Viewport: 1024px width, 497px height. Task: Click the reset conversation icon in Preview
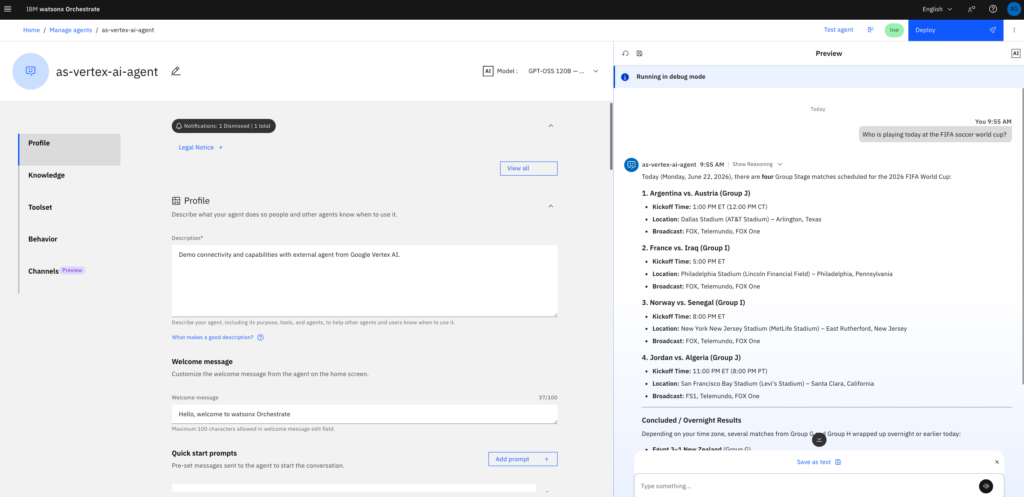(x=625, y=54)
